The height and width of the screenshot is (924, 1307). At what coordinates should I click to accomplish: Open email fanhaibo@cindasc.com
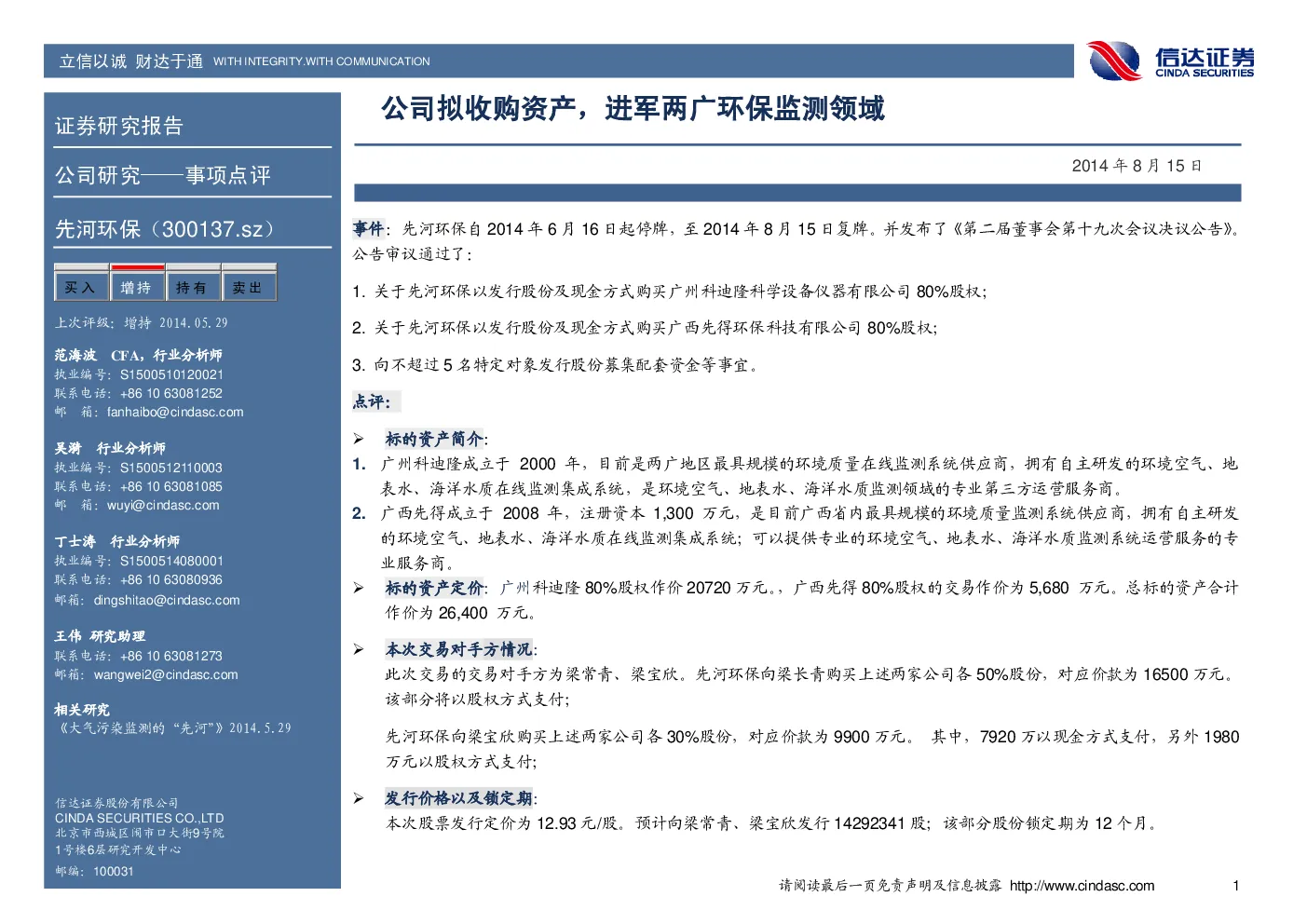click(x=175, y=412)
